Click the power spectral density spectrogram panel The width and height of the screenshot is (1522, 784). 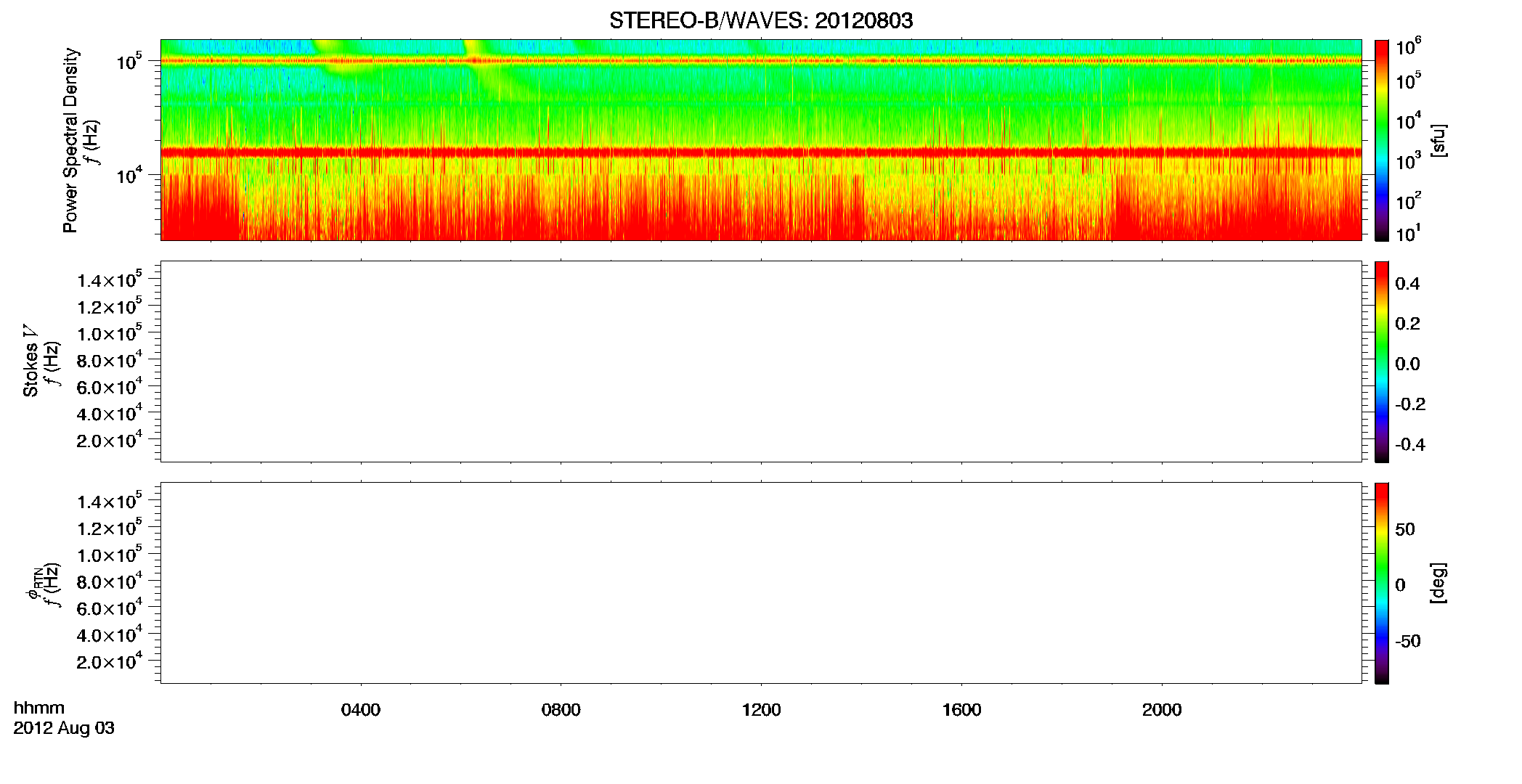761,140
